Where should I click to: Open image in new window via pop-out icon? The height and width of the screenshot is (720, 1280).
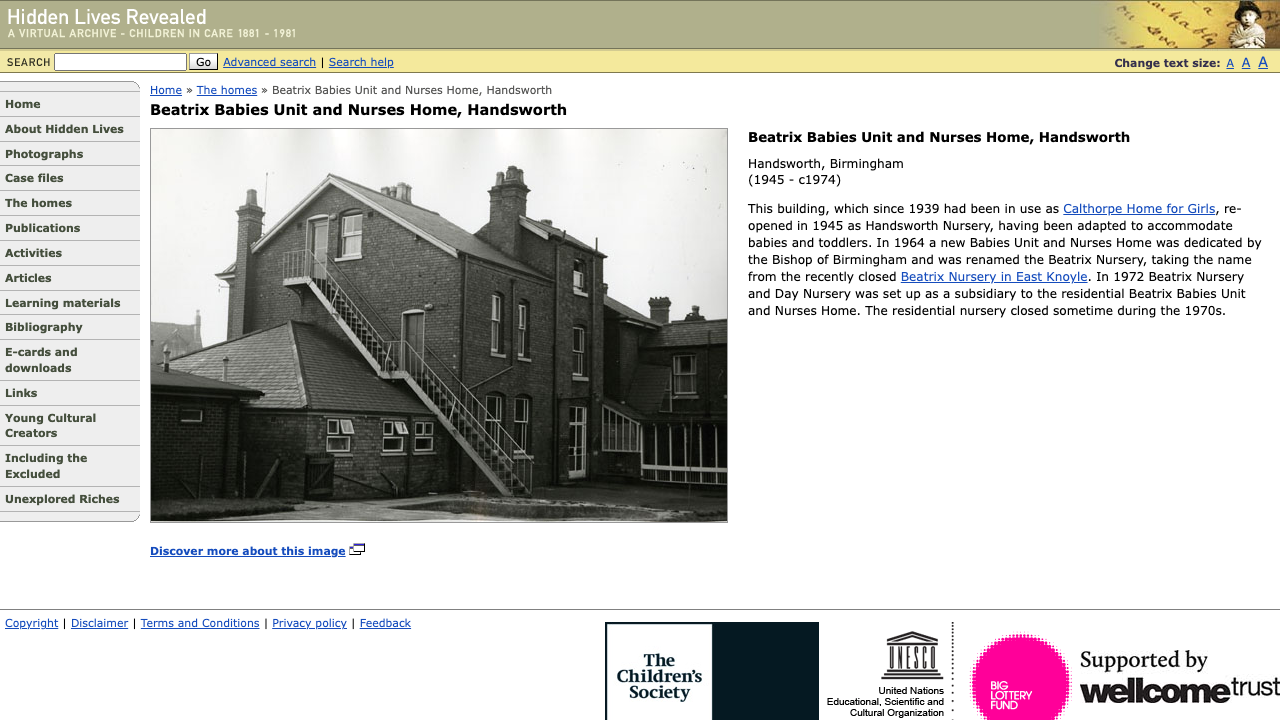(x=357, y=549)
